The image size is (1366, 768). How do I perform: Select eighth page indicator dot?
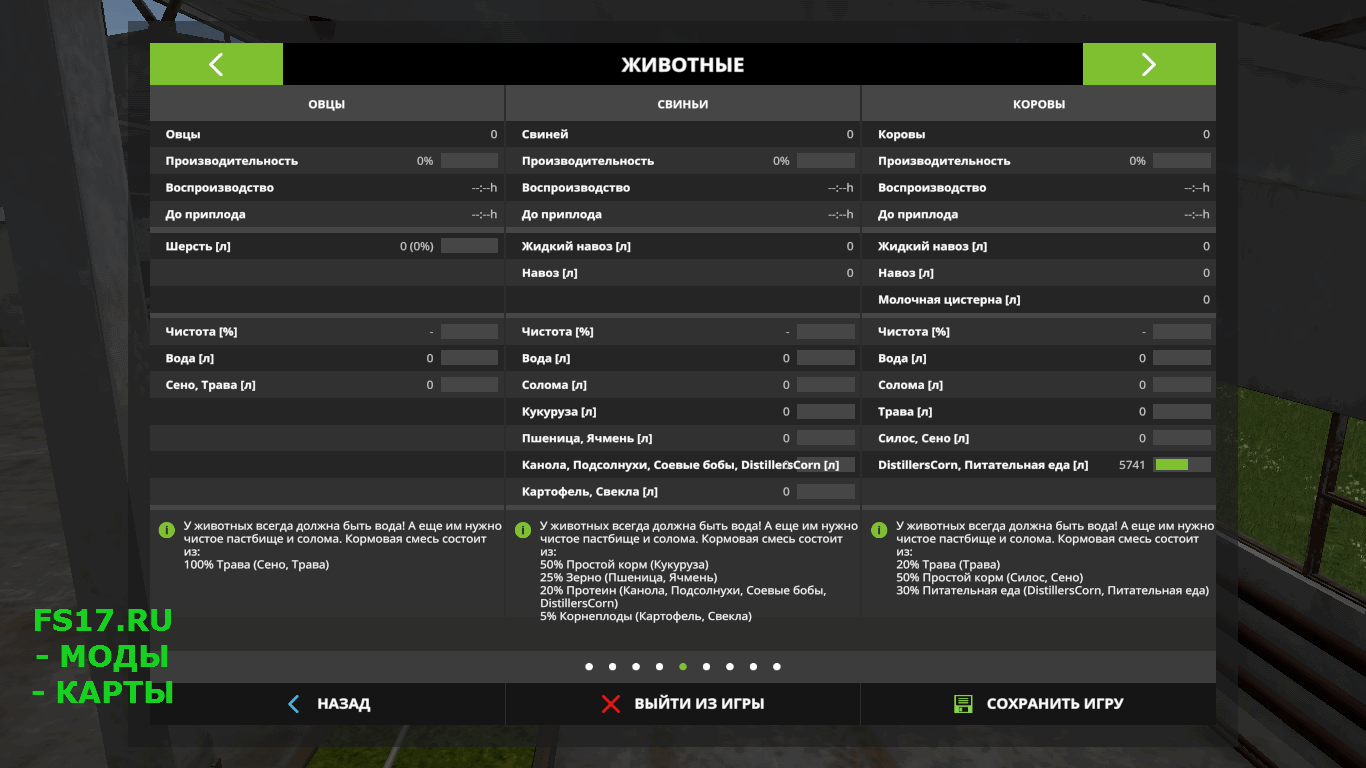click(753, 666)
